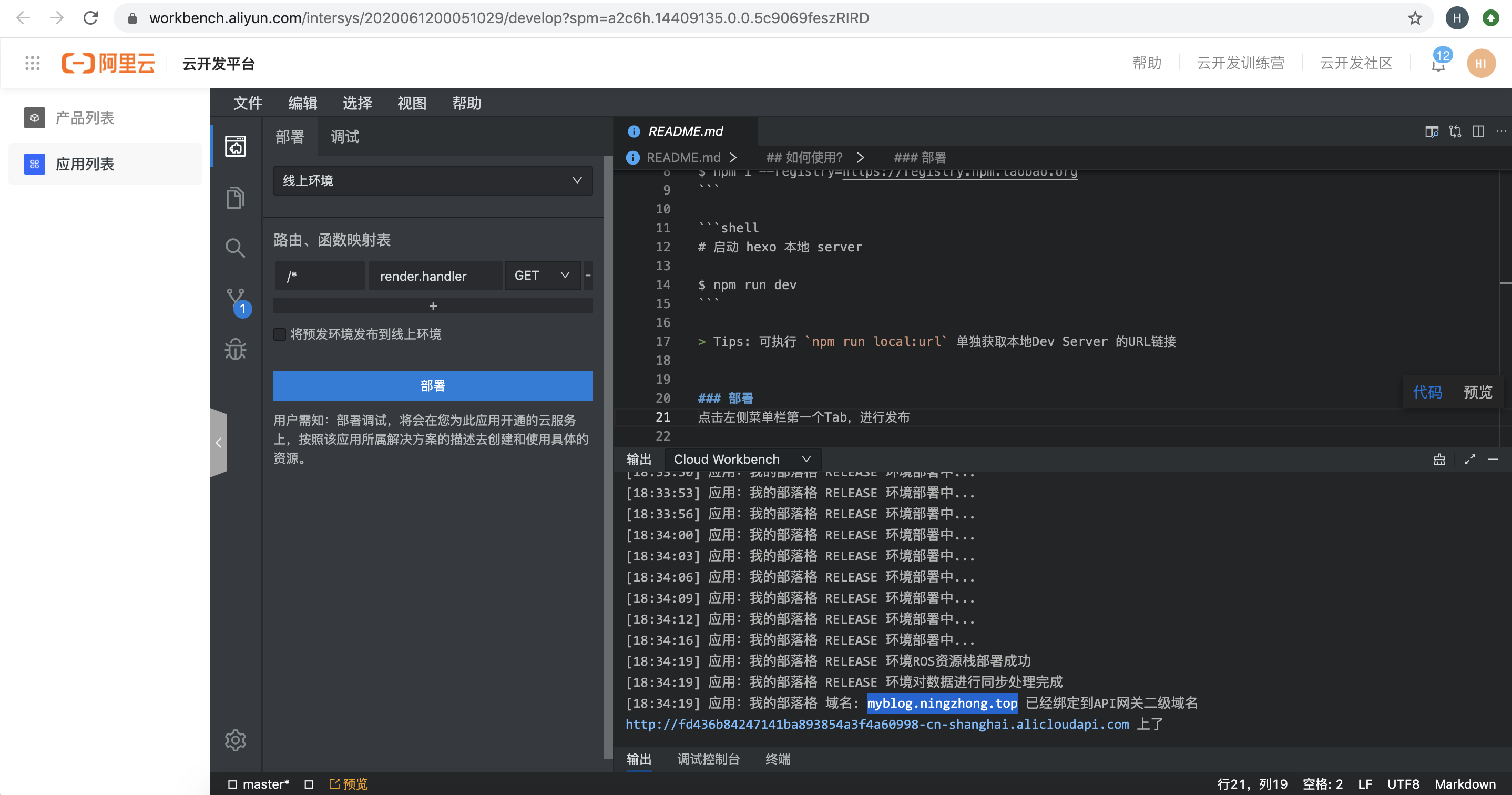
Task: Click the render.handler function field
Action: click(x=435, y=276)
